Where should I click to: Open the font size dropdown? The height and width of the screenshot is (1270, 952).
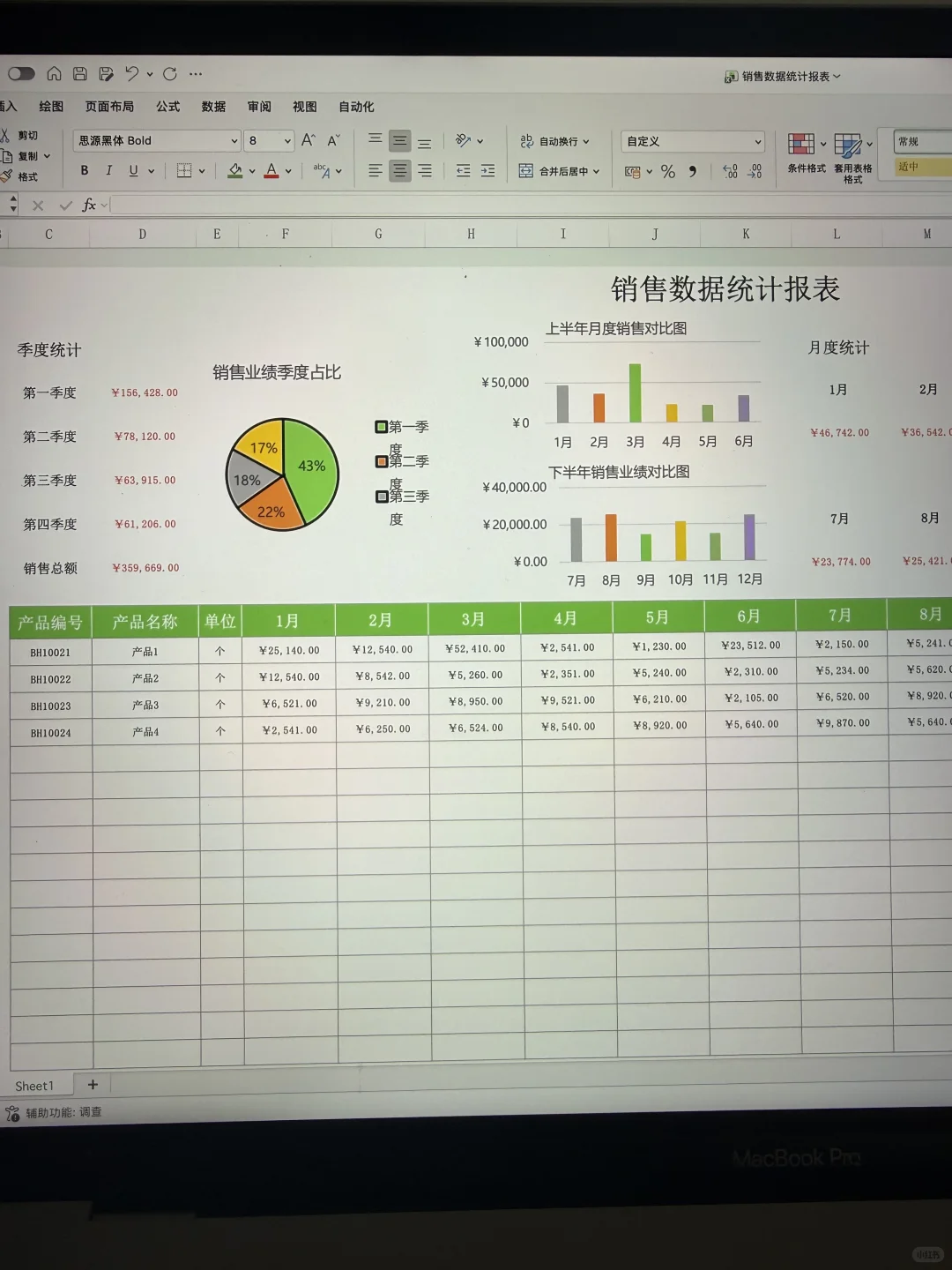[x=288, y=140]
